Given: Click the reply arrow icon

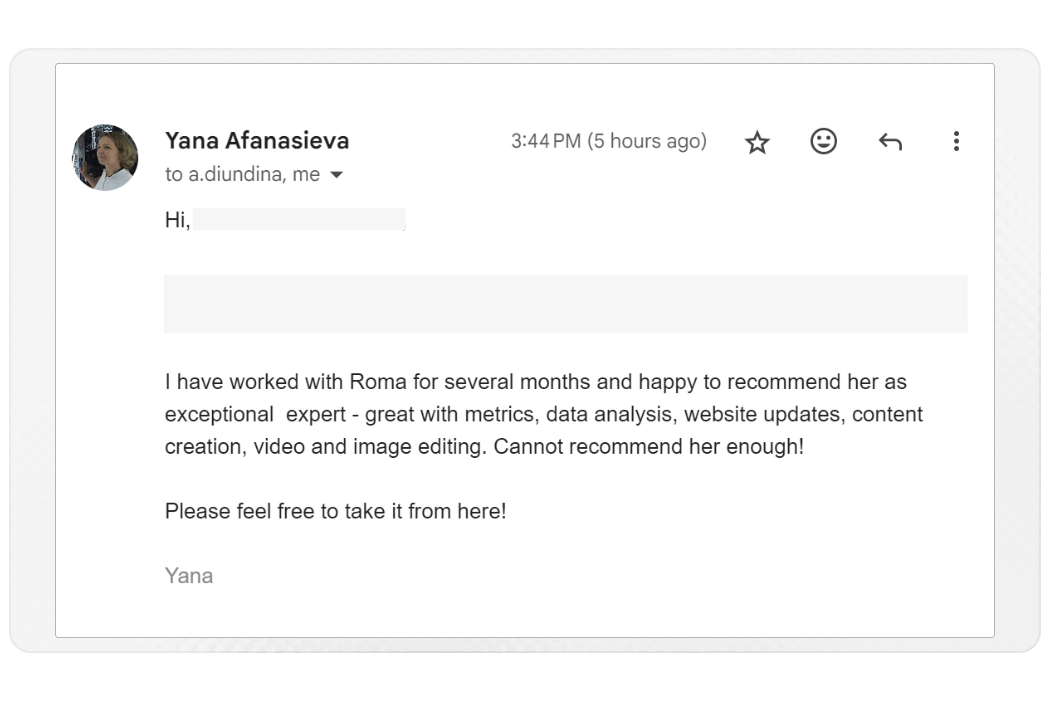Looking at the screenshot, I should [x=889, y=141].
